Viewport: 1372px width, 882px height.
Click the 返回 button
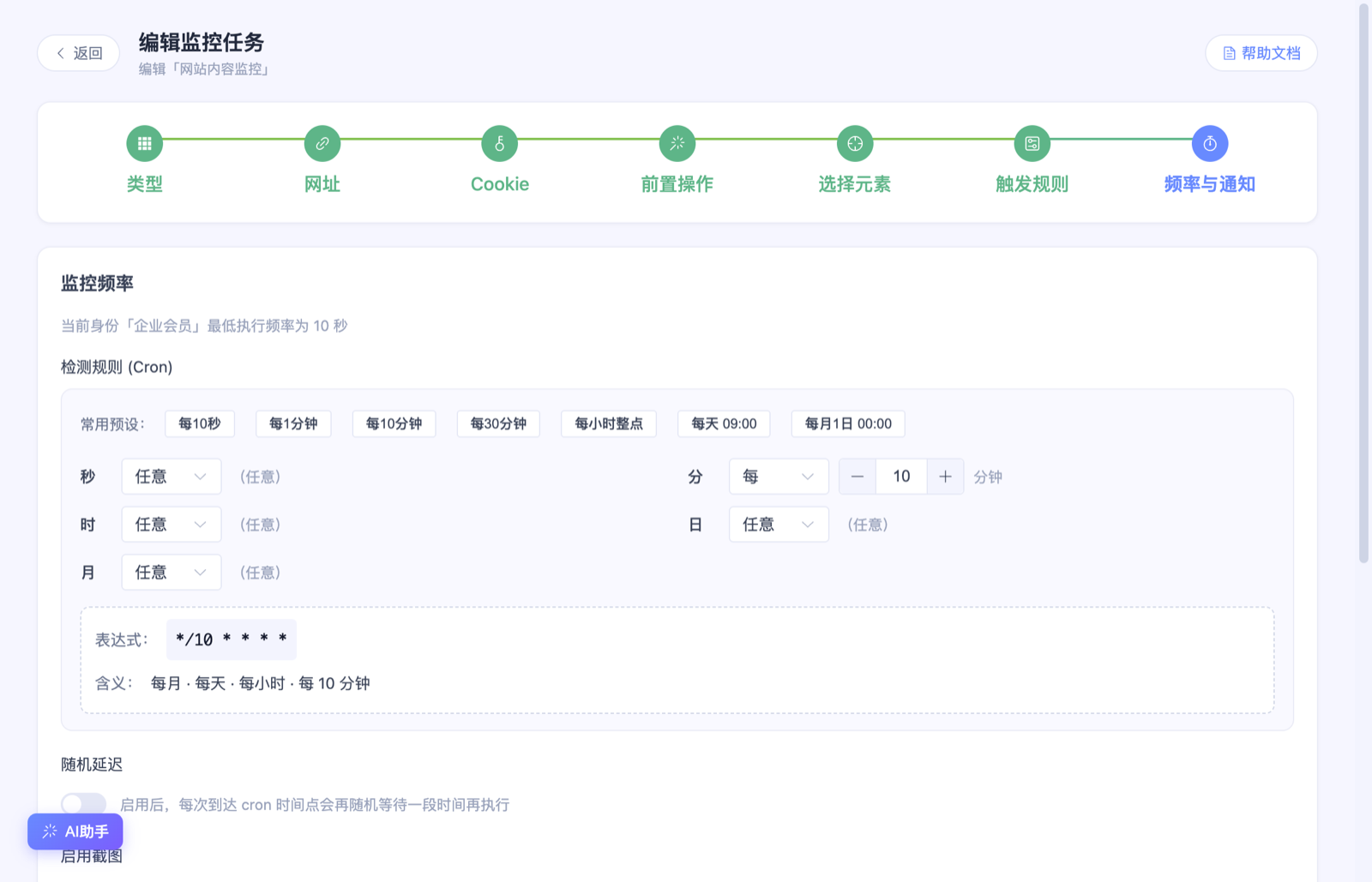pos(79,53)
